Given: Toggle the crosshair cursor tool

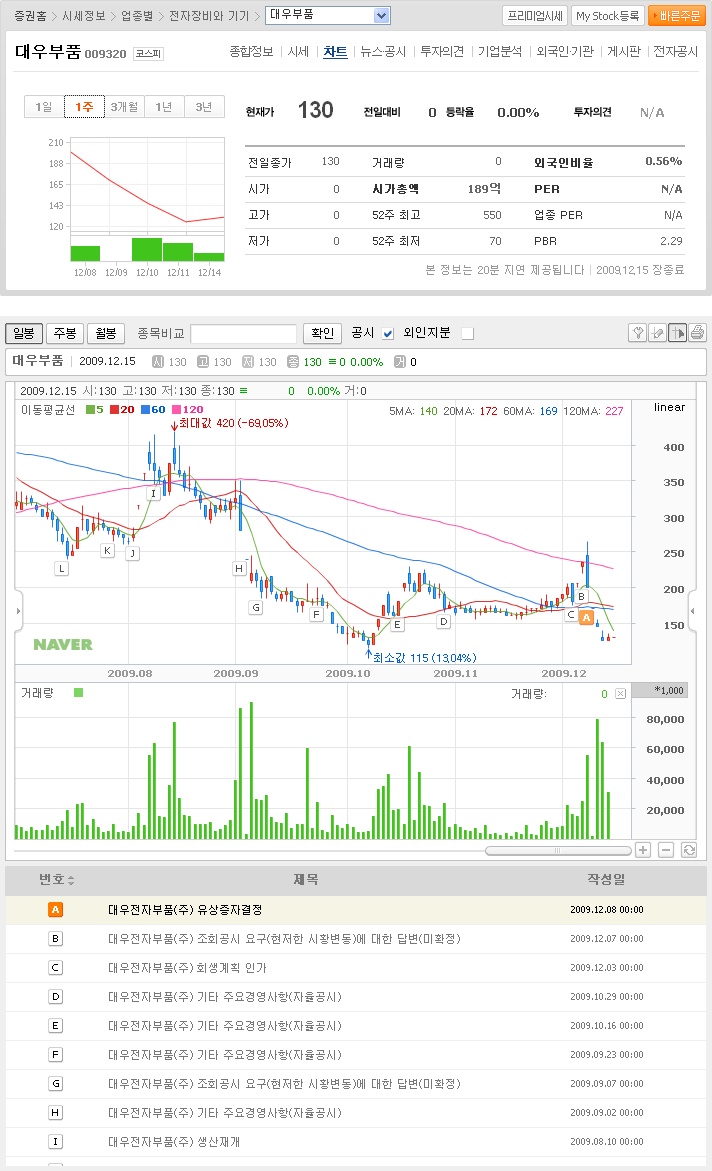Looking at the screenshot, I should [x=678, y=333].
